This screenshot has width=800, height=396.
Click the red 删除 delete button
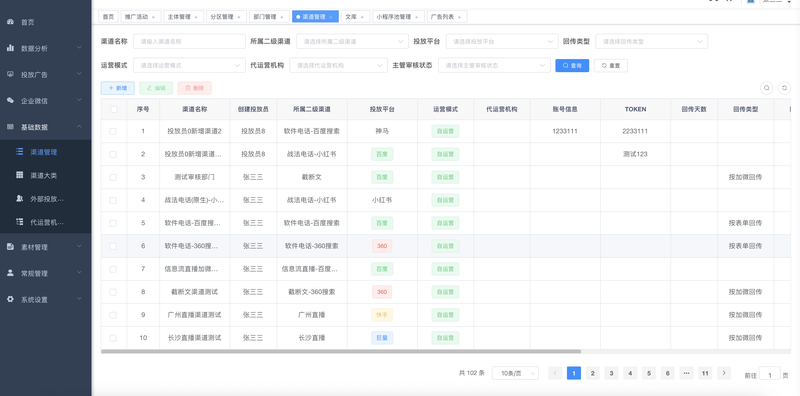194,88
